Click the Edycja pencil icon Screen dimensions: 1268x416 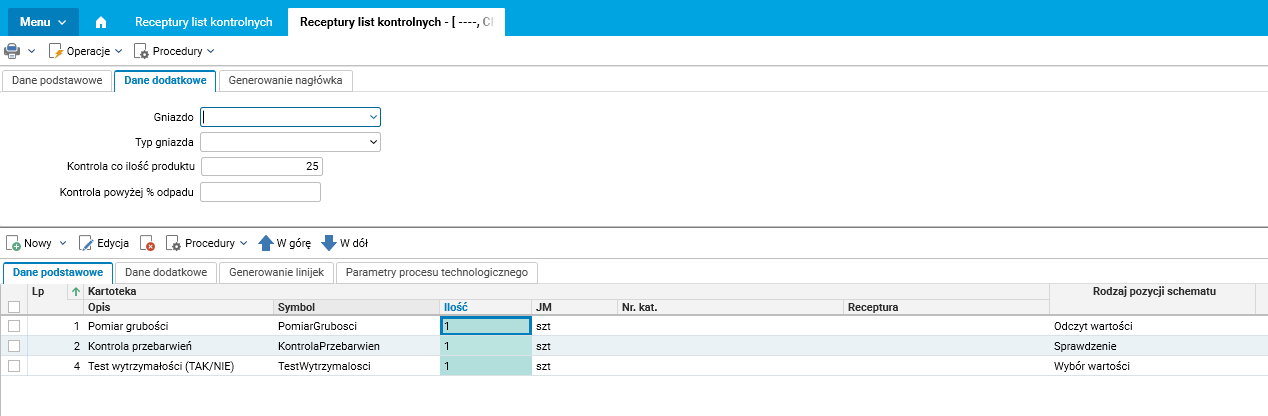click(x=86, y=243)
